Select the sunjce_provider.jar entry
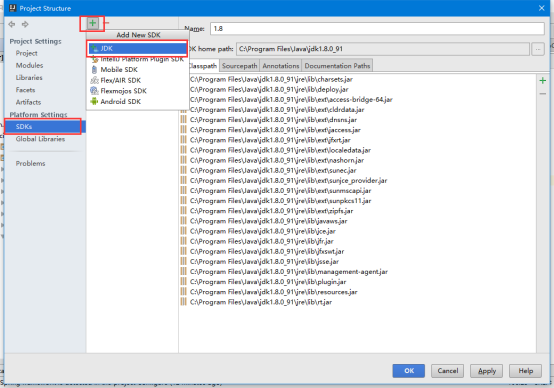The image size is (554, 388). point(288,181)
